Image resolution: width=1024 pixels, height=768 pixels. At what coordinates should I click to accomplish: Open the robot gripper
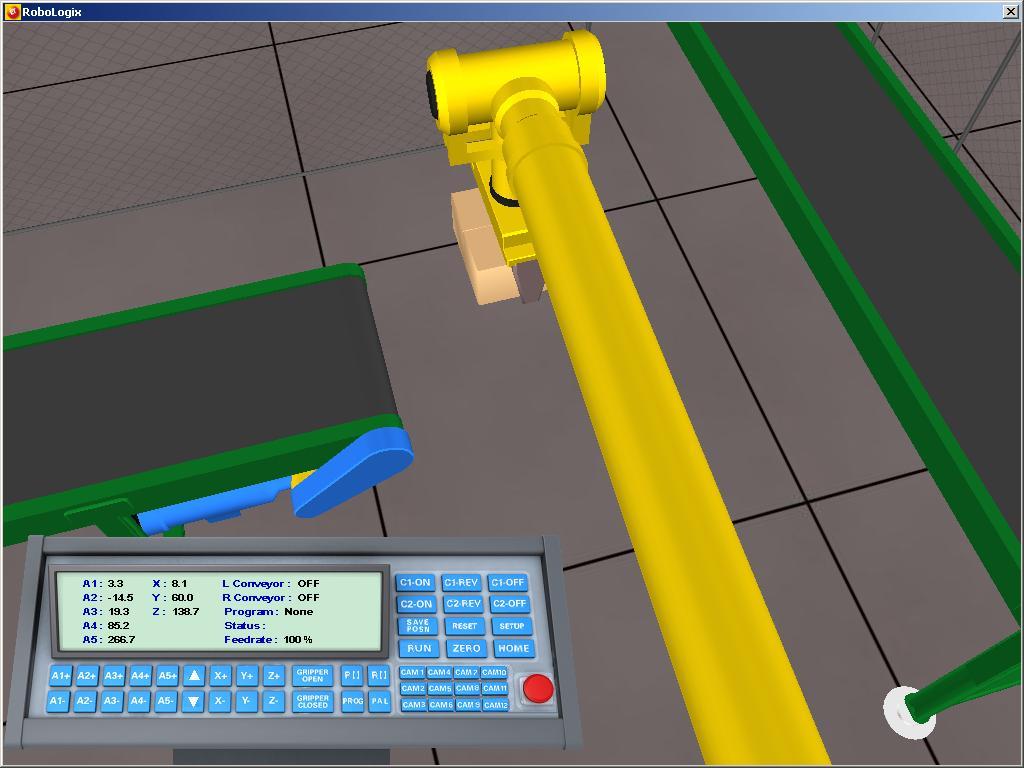[x=315, y=676]
